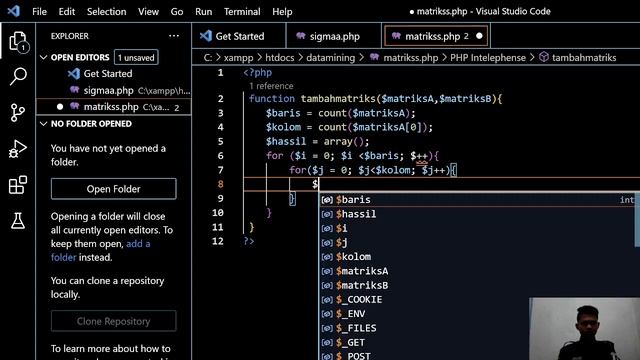This screenshot has height=360, width=640.
Task: Click 'htdocs' in the breadcrumb path
Action: click(280, 57)
